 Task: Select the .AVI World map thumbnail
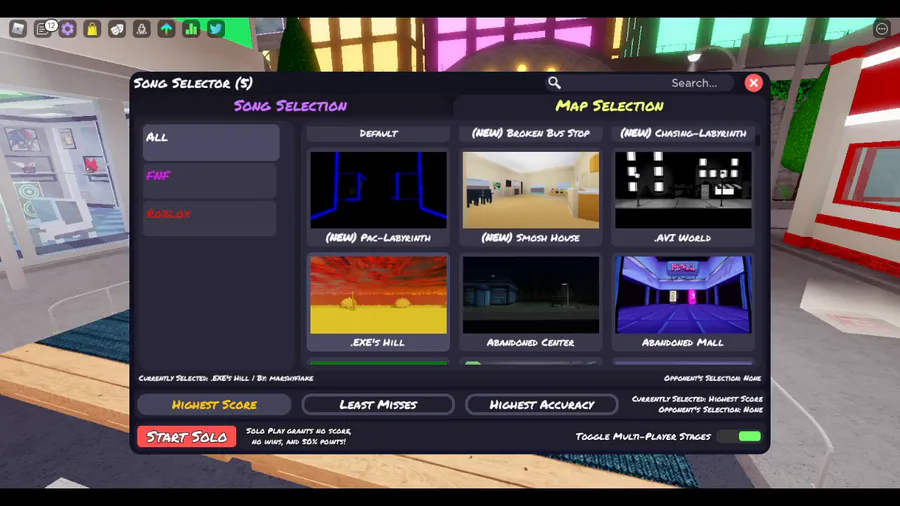coord(683,190)
